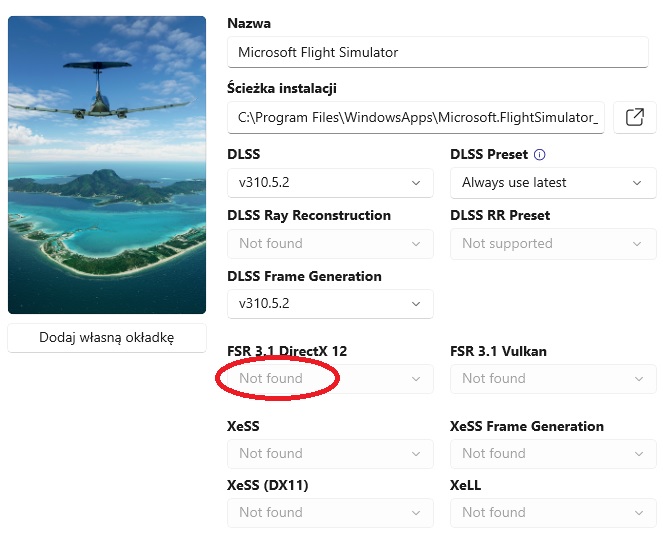Click the DLSS Frame Generation chevron arrow
The width and height of the screenshot is (663, 549).
click(x=416, y=304)
